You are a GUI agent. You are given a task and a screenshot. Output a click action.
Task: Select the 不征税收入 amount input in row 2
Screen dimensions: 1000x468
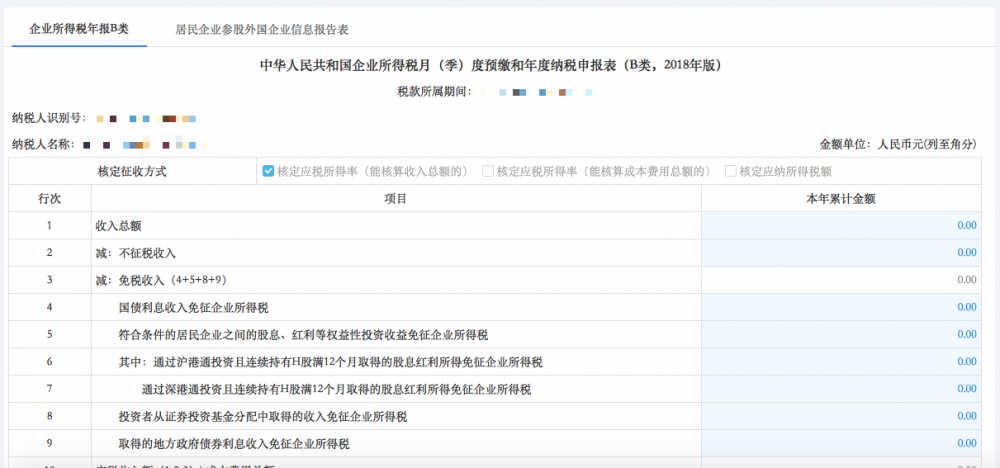pyautogui.click(x=841, y=253)
